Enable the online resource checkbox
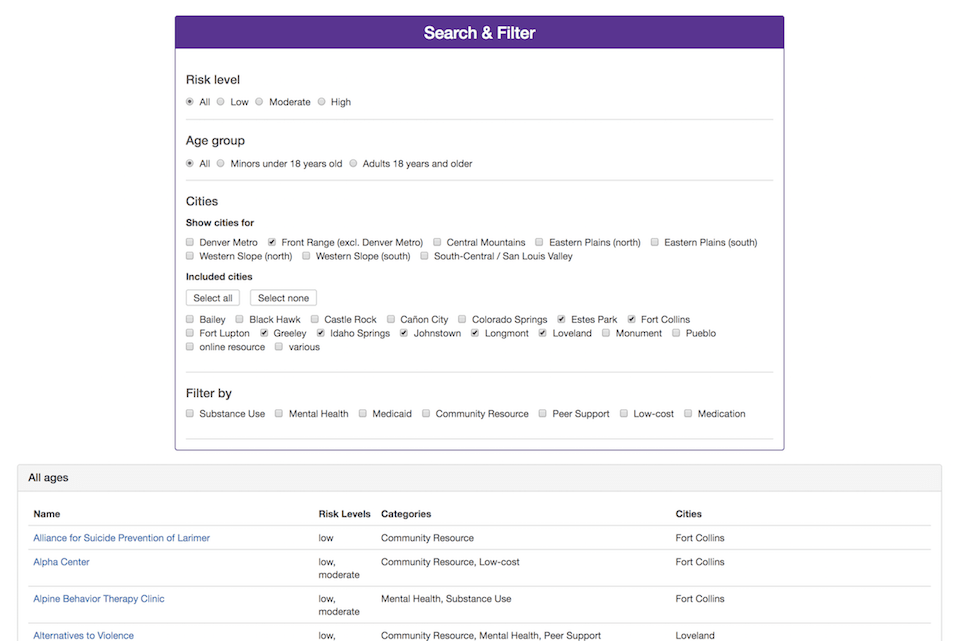This screenshot has width=960, height=641. (190, 347)
